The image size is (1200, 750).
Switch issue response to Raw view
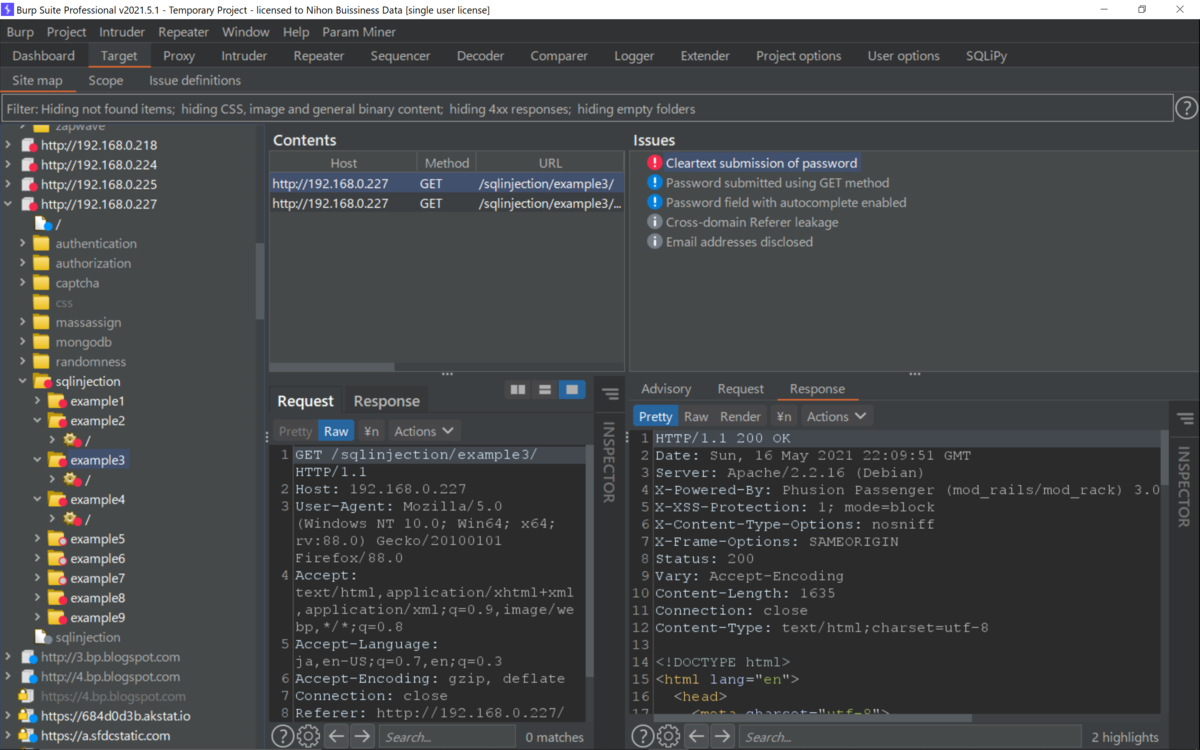tap(696, 416)
